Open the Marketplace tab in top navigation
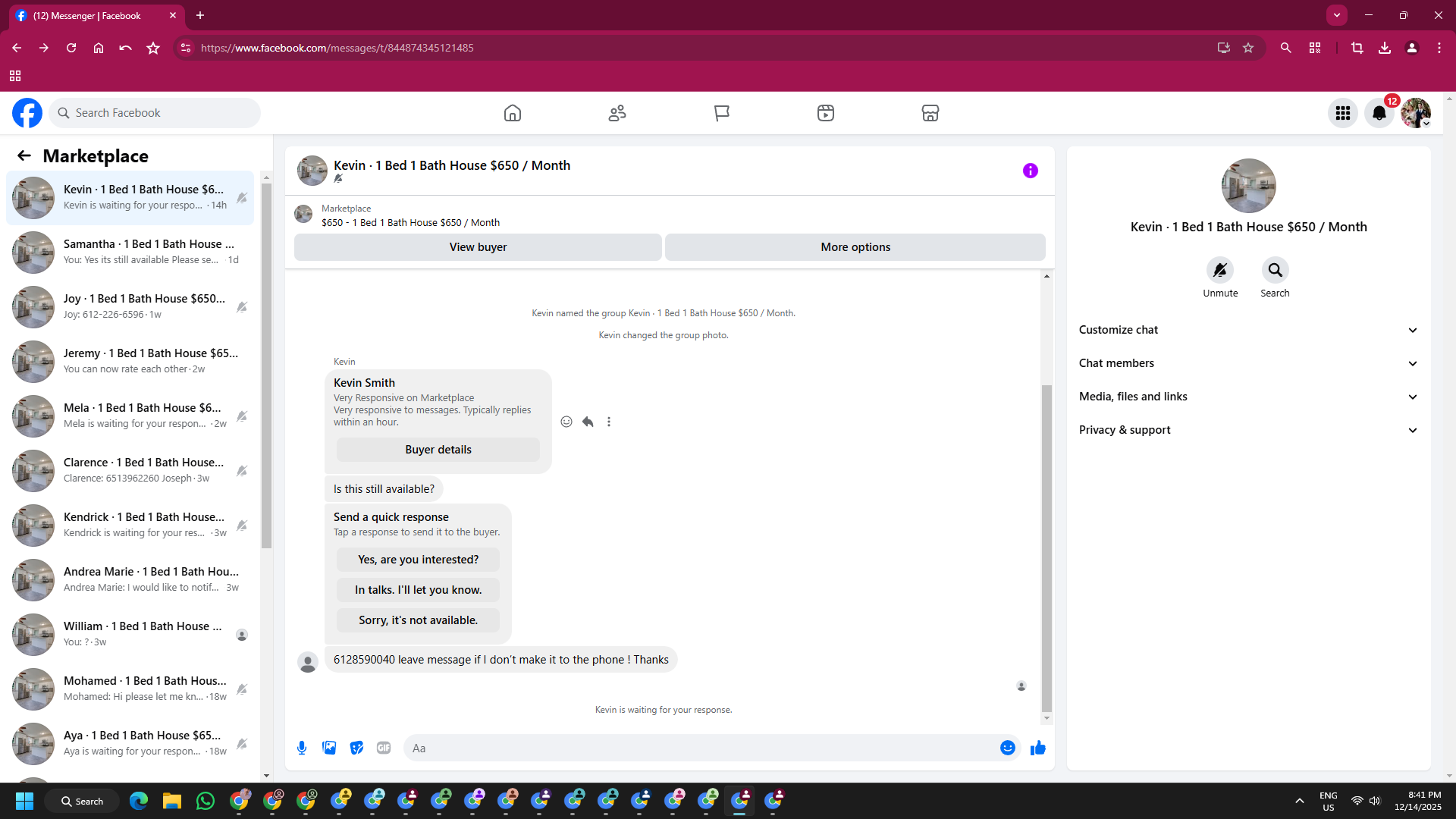 (930, 113)
